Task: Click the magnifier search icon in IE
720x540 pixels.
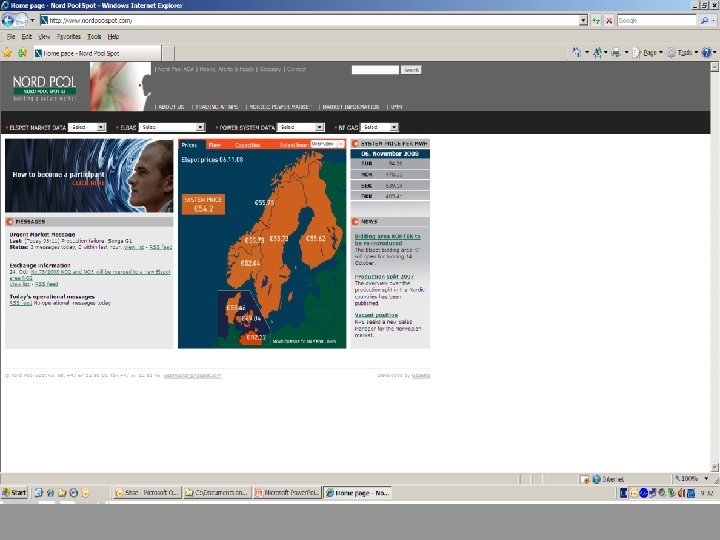Action: pyautogui.click(x=704, y=20)
